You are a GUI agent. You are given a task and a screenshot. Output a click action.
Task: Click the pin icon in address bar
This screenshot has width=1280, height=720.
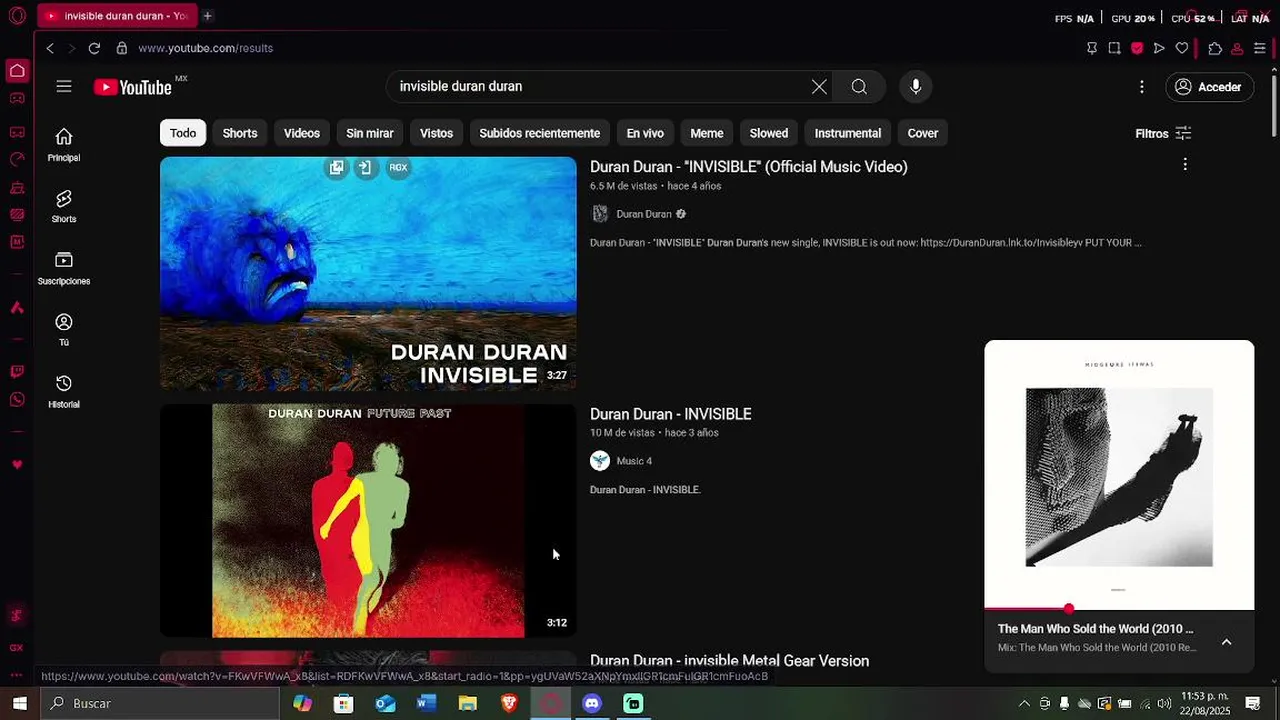click(1091, 48)
